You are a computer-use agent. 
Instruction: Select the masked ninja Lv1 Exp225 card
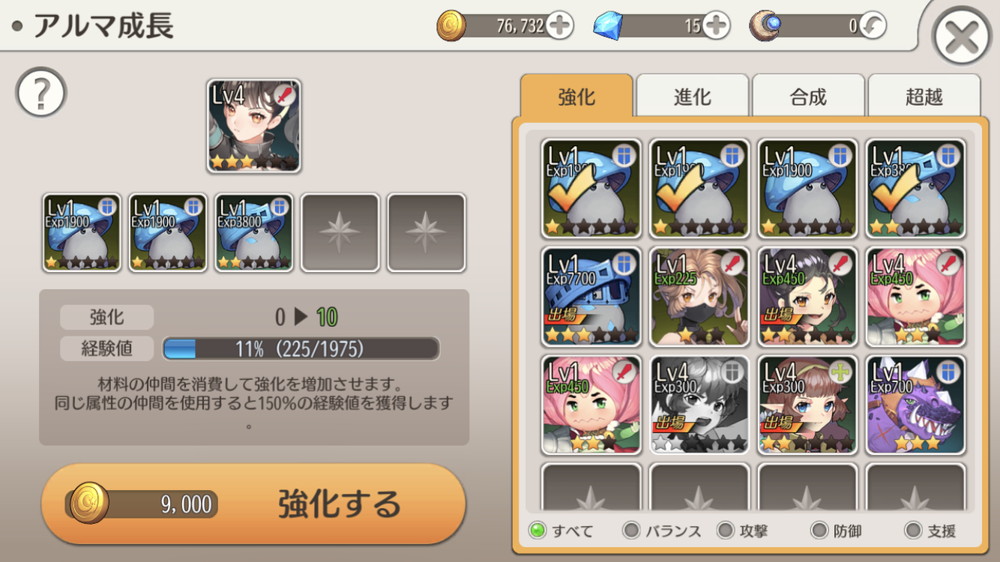tap(699, 297)
